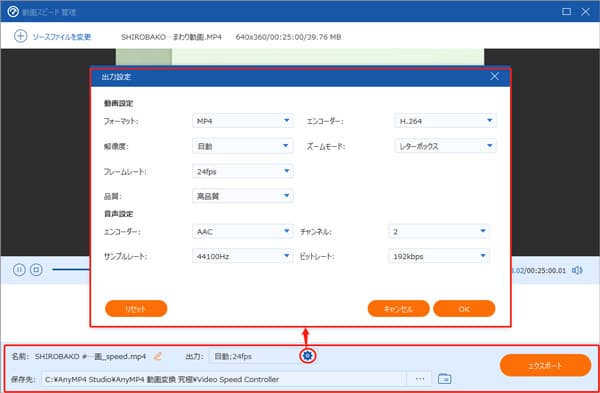This screenshot has height=393, width=600.
Task: Click the playback progress bar
Action: 71,269
